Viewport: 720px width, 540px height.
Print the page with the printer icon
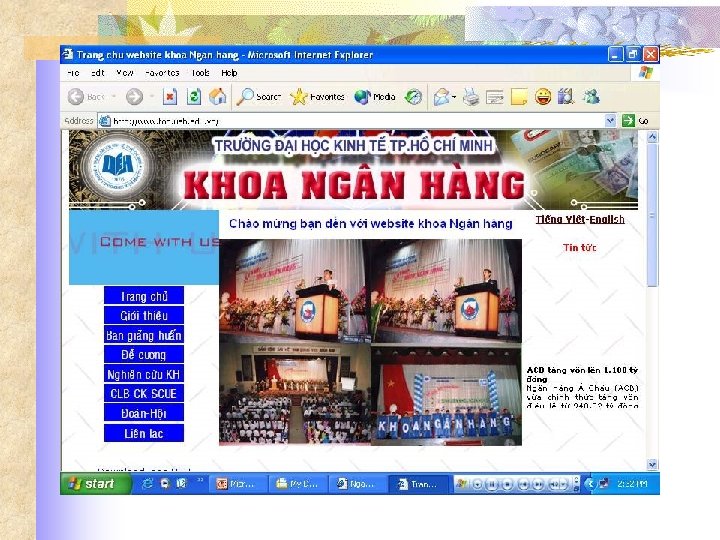[471, 97]
